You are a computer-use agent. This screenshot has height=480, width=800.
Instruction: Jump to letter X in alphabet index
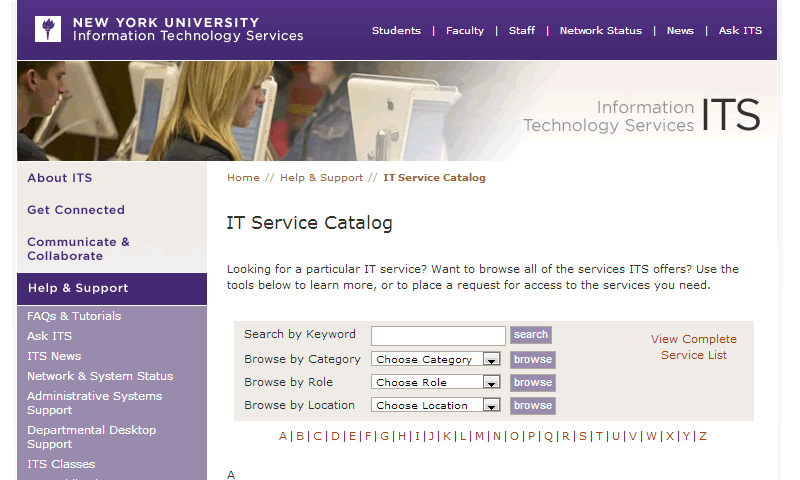[670, 436]
